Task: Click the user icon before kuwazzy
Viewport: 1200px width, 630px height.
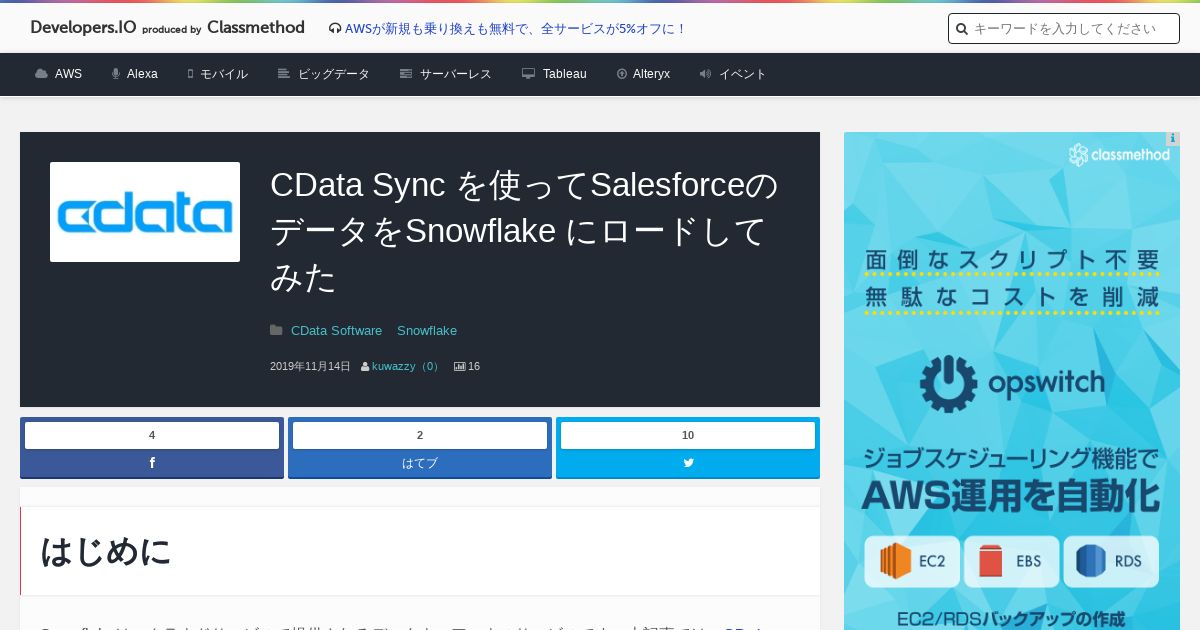Action: click(365, 367)
